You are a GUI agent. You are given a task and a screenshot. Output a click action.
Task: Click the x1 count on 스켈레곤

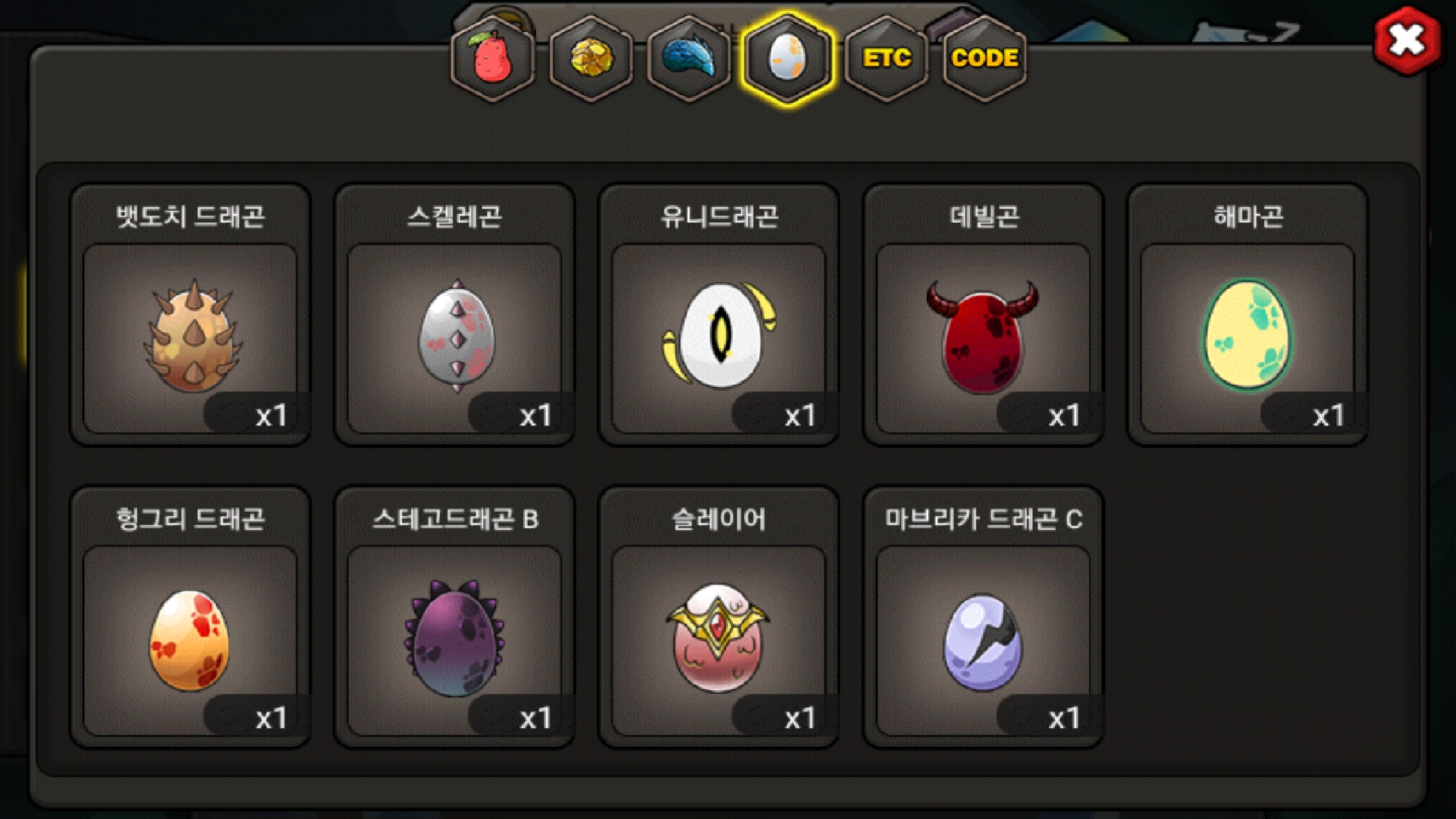coord(535,416)
